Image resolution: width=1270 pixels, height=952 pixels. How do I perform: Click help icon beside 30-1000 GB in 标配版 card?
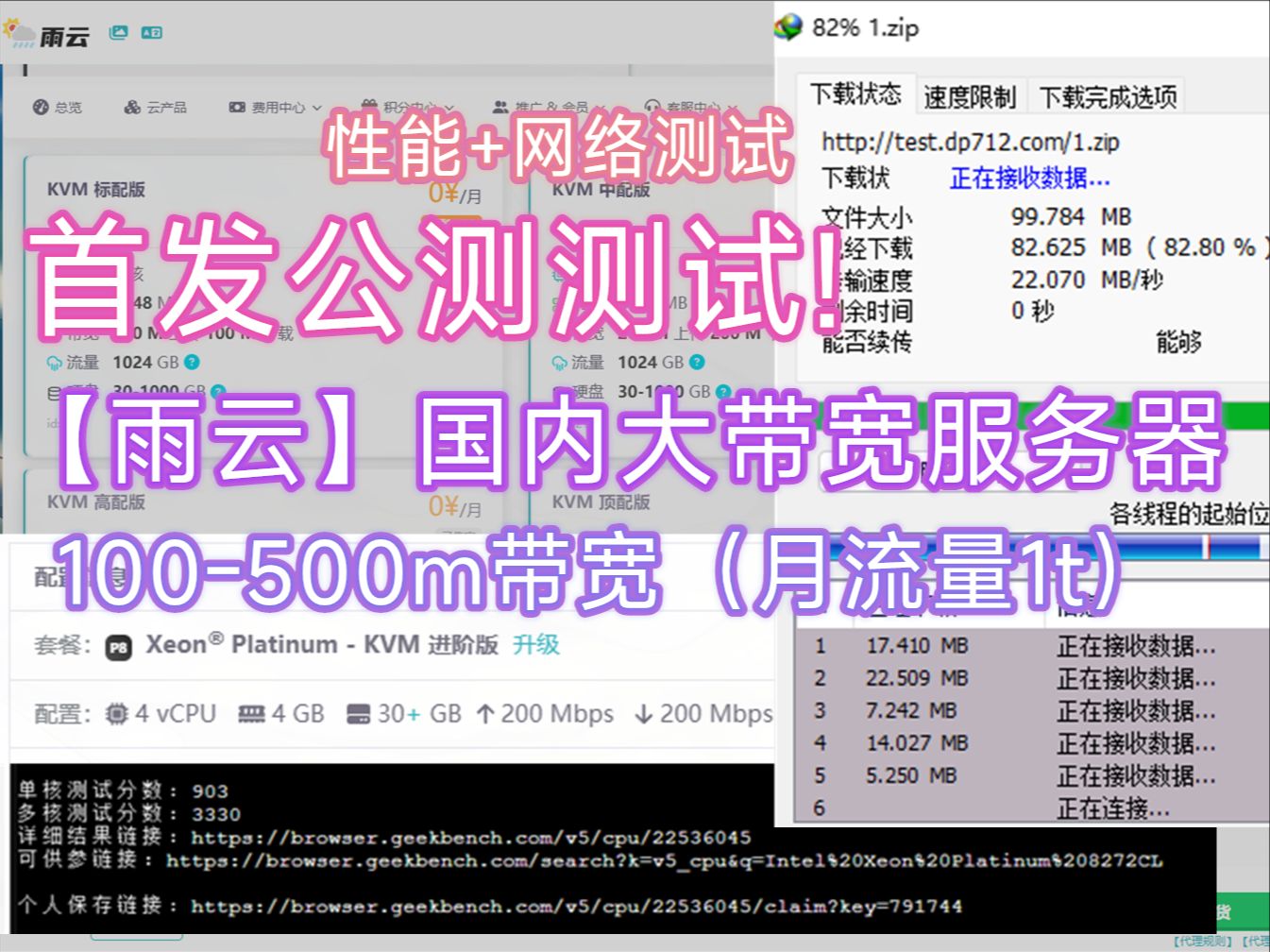(218, 391)
